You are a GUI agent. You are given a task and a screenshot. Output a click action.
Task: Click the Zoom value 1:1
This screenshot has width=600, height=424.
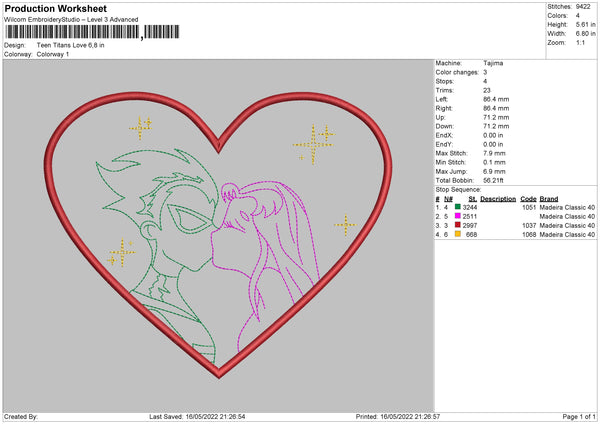[x=580, y=43]
